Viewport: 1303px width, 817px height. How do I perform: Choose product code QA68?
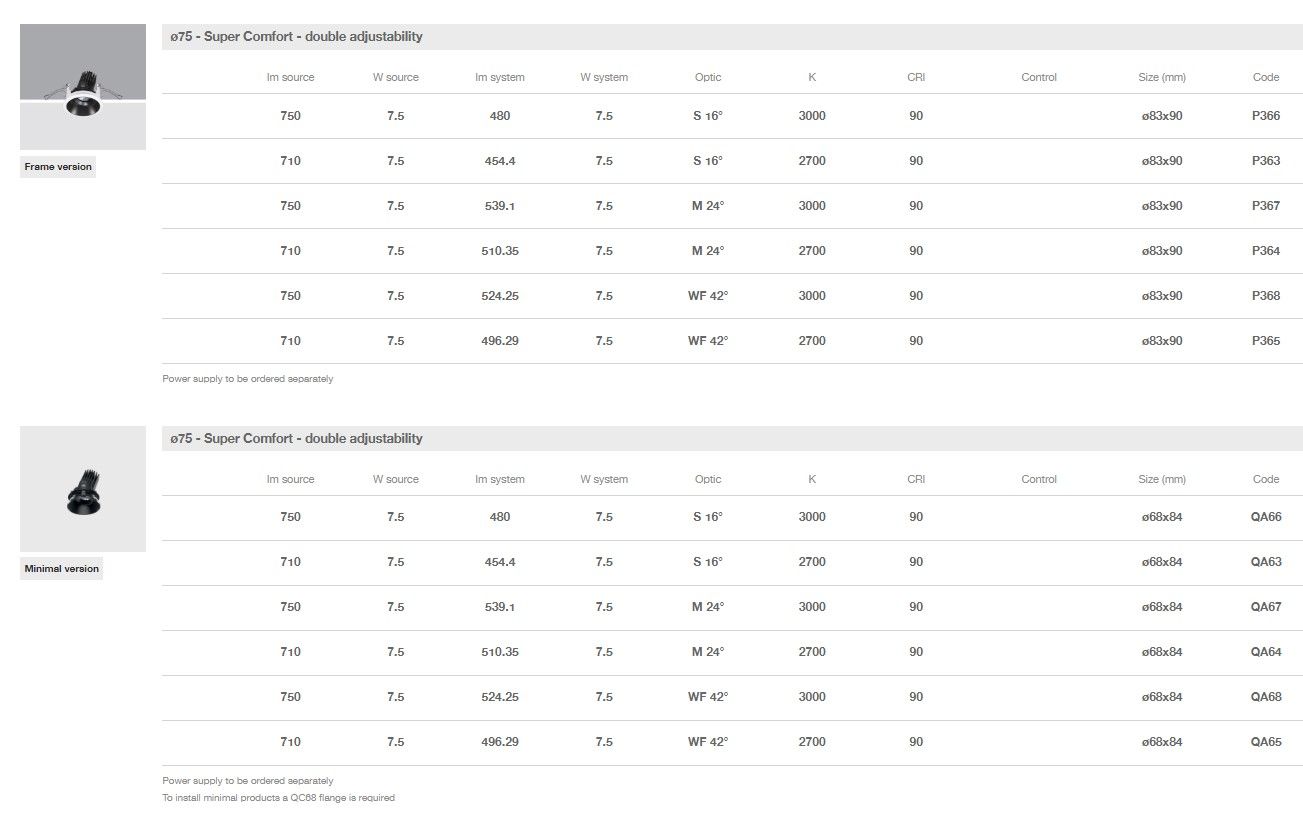click(x=1265, y=697)
